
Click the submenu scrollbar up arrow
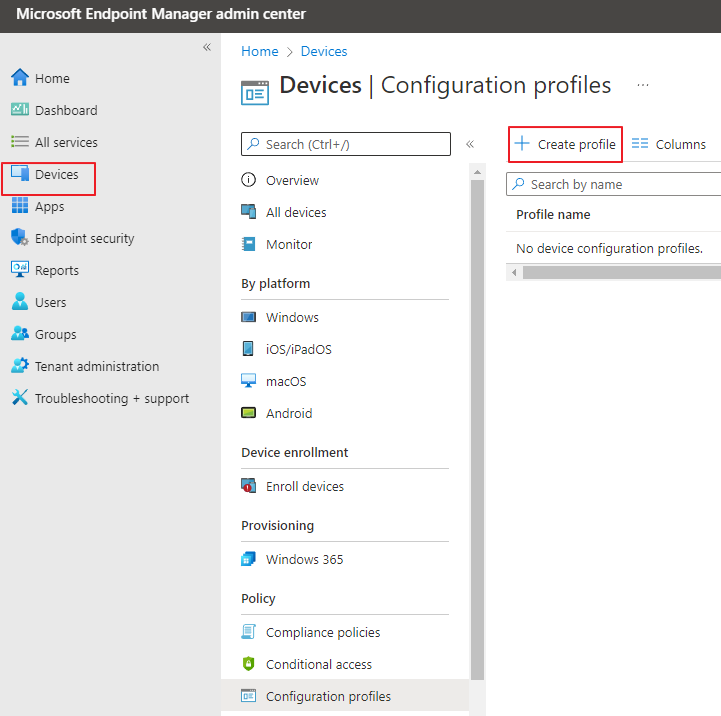477,172
